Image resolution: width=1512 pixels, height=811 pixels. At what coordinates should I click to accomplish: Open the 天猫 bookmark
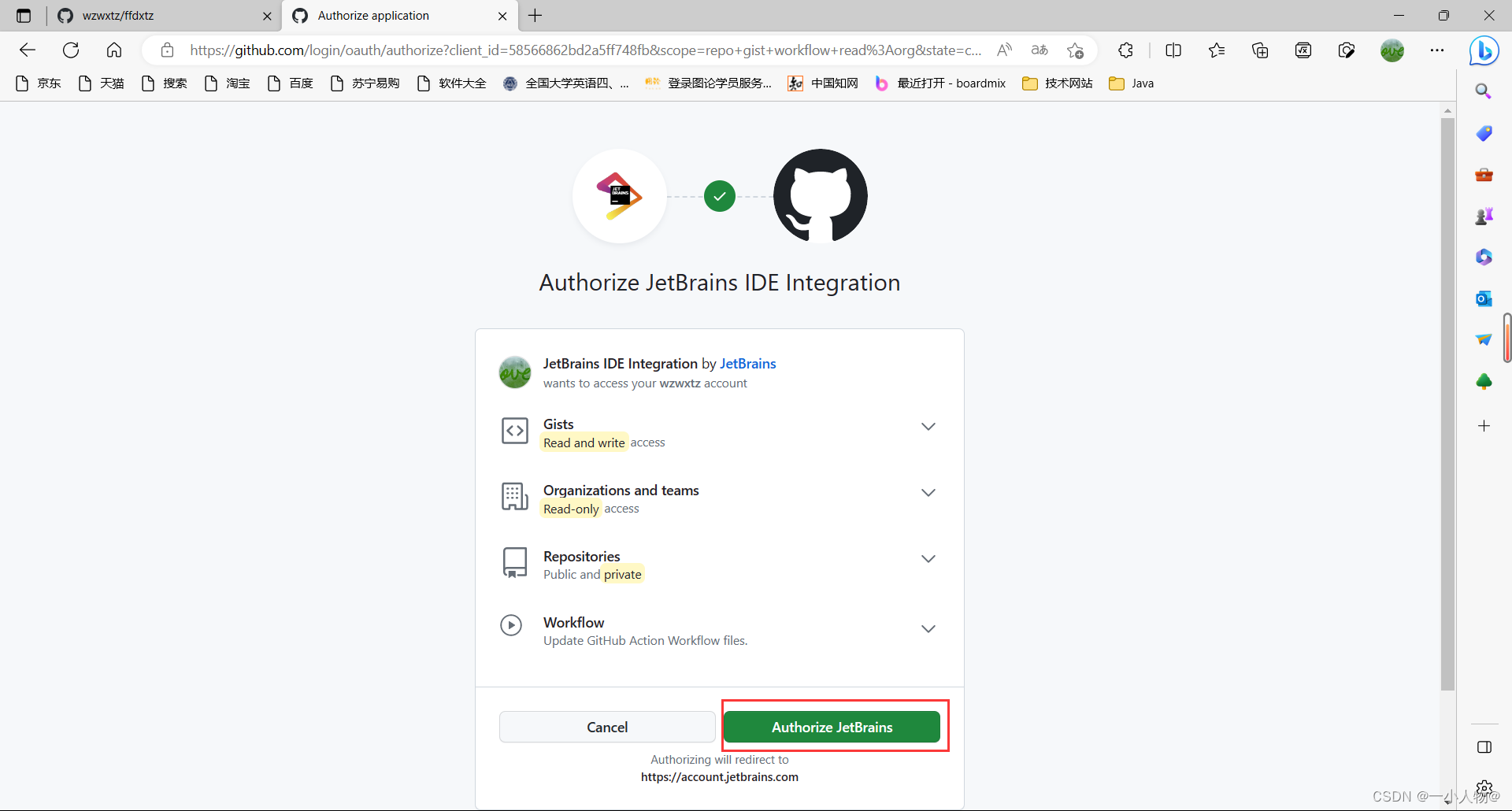coord(102,83)
